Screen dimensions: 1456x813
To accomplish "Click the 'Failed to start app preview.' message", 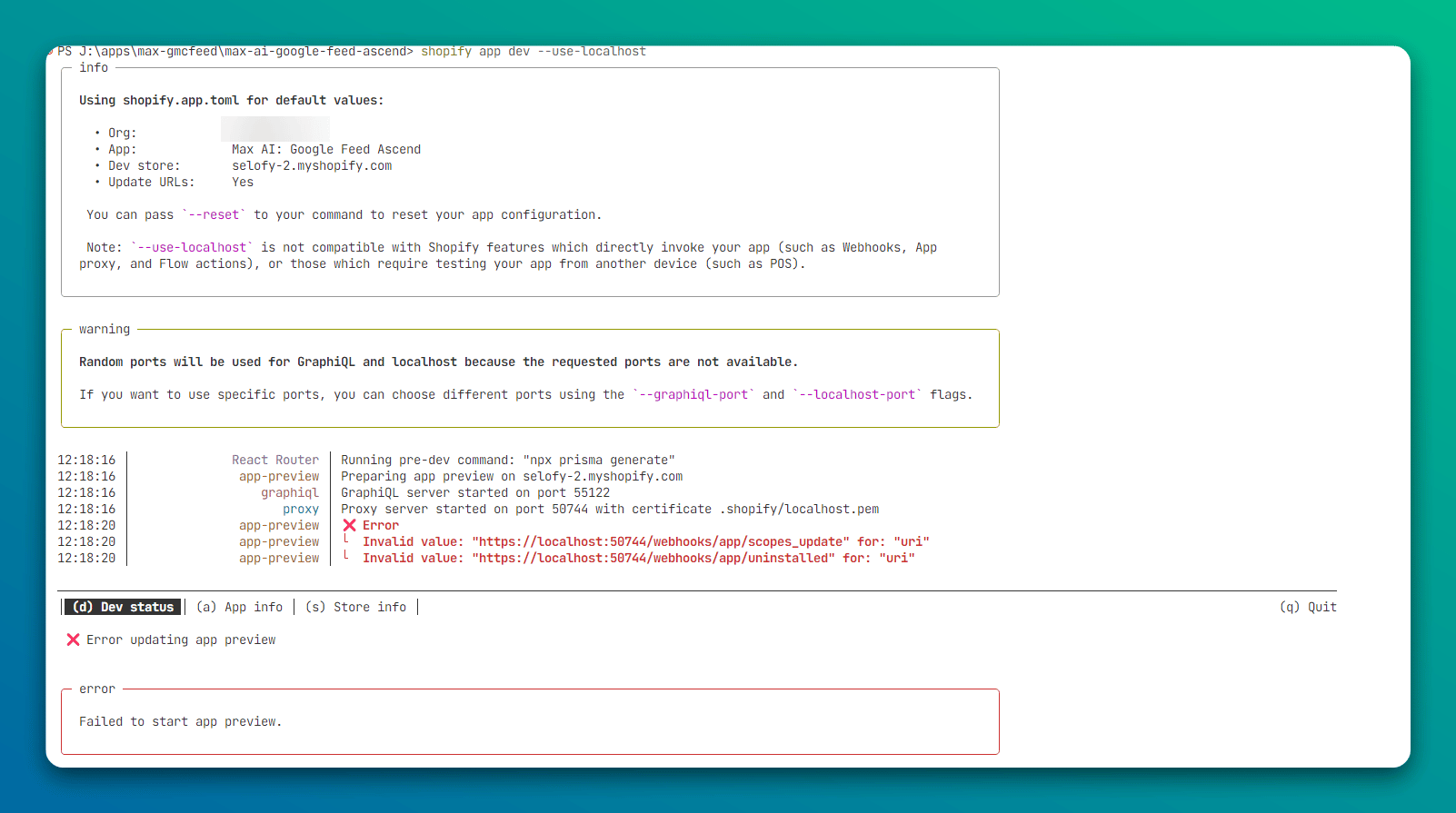I will pos(180,722).
